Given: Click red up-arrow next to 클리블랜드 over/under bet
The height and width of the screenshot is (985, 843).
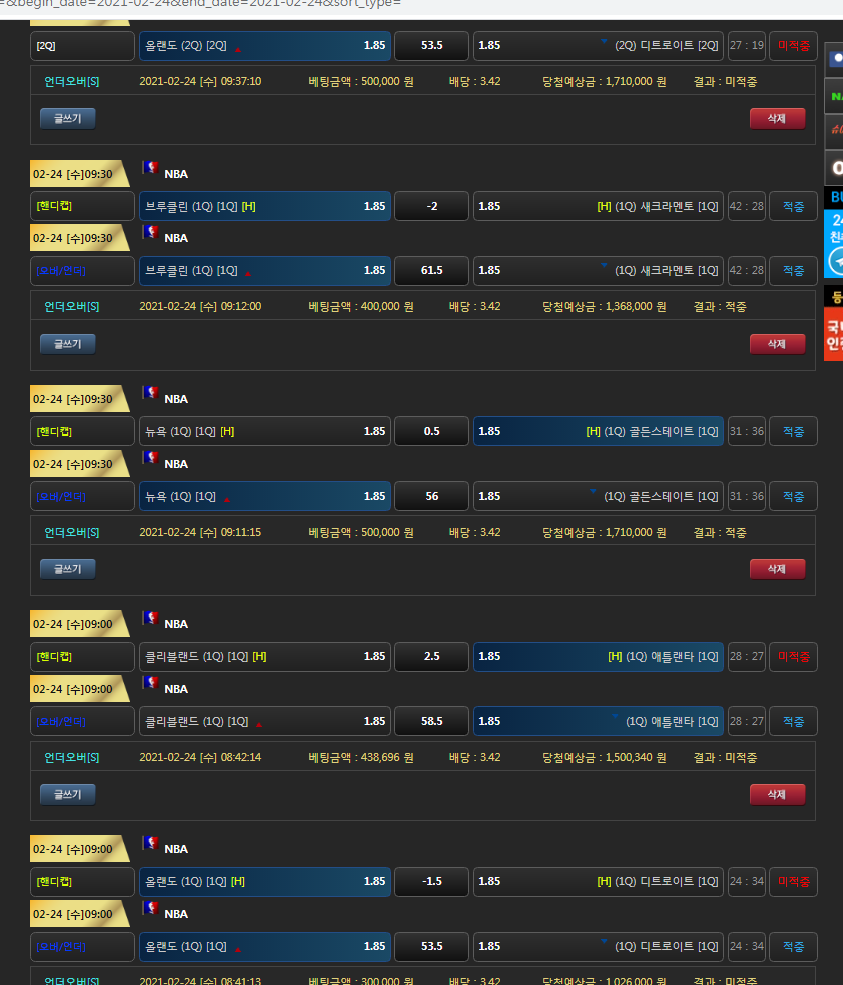Looking at the screenshot, I should [258, 724].
